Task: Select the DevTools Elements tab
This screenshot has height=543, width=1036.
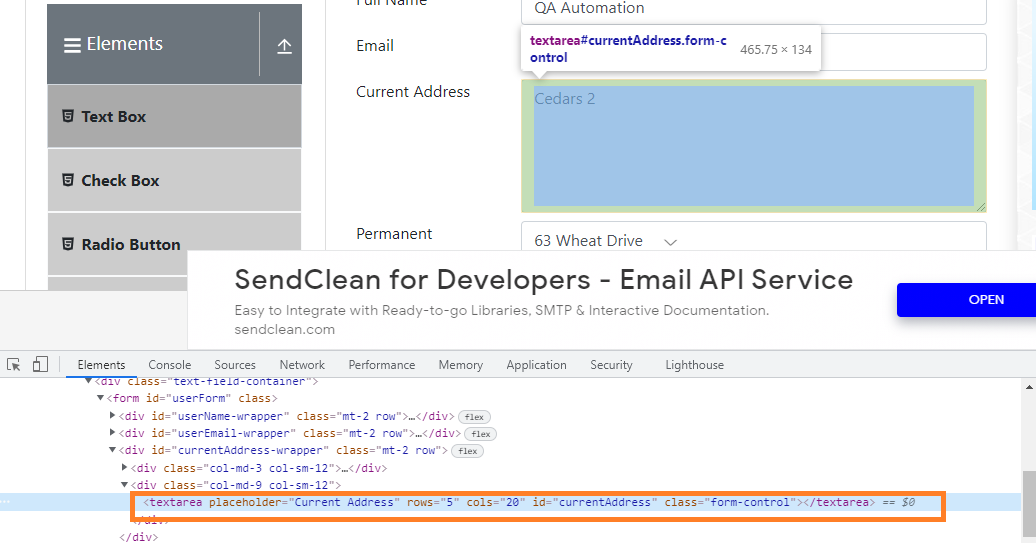Action: 101,365
